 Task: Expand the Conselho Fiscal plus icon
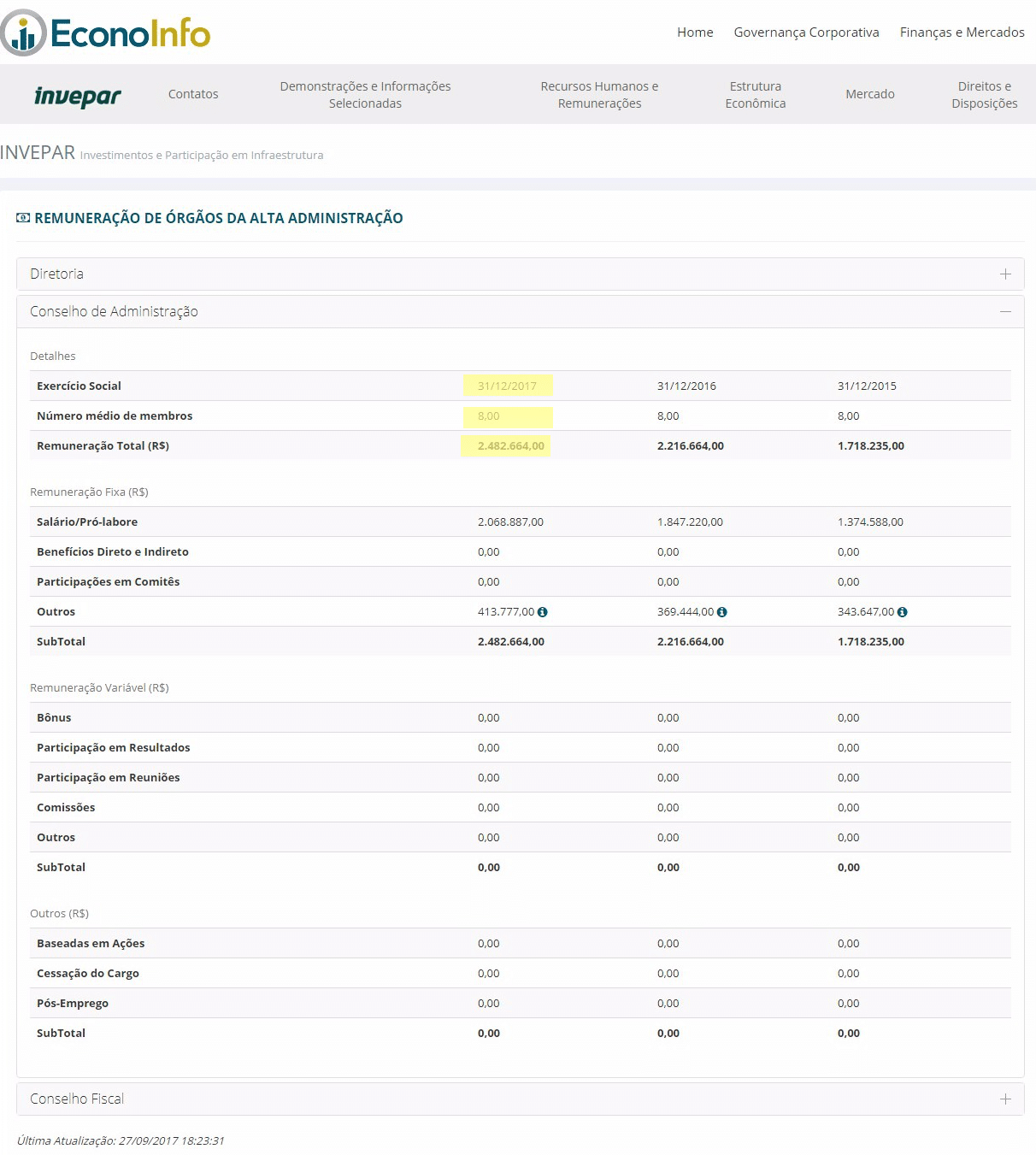point(1005,1099)
